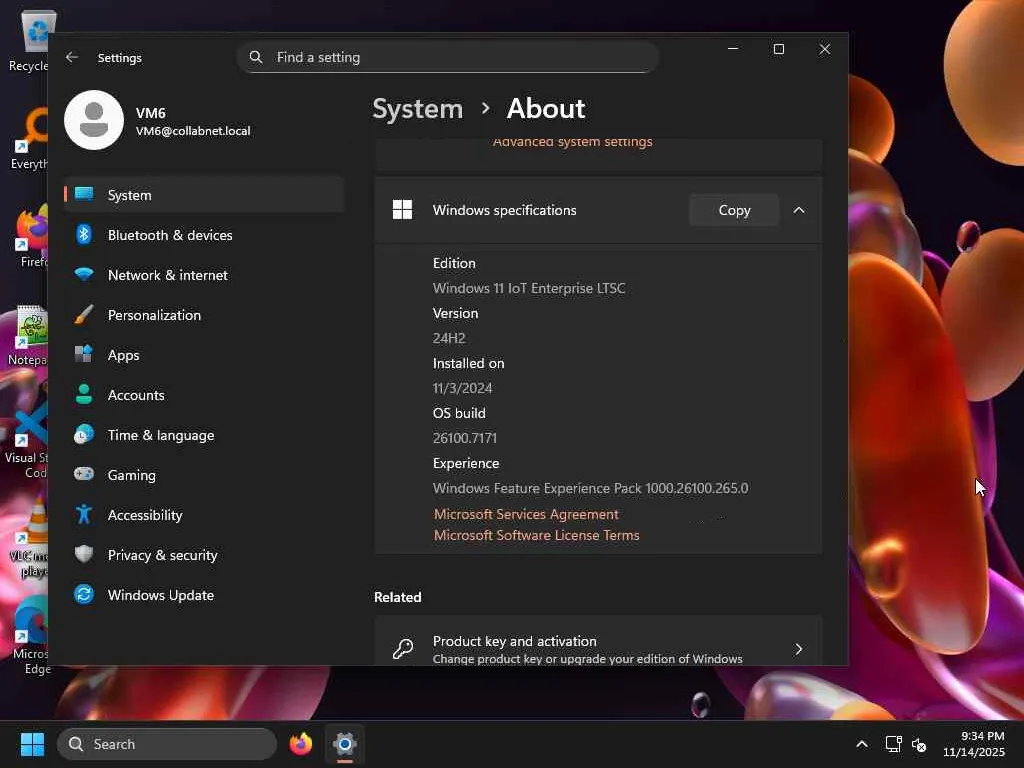1024x768 pixels.
Task: Open Advanced system settings link
Action: coord(572,142)
